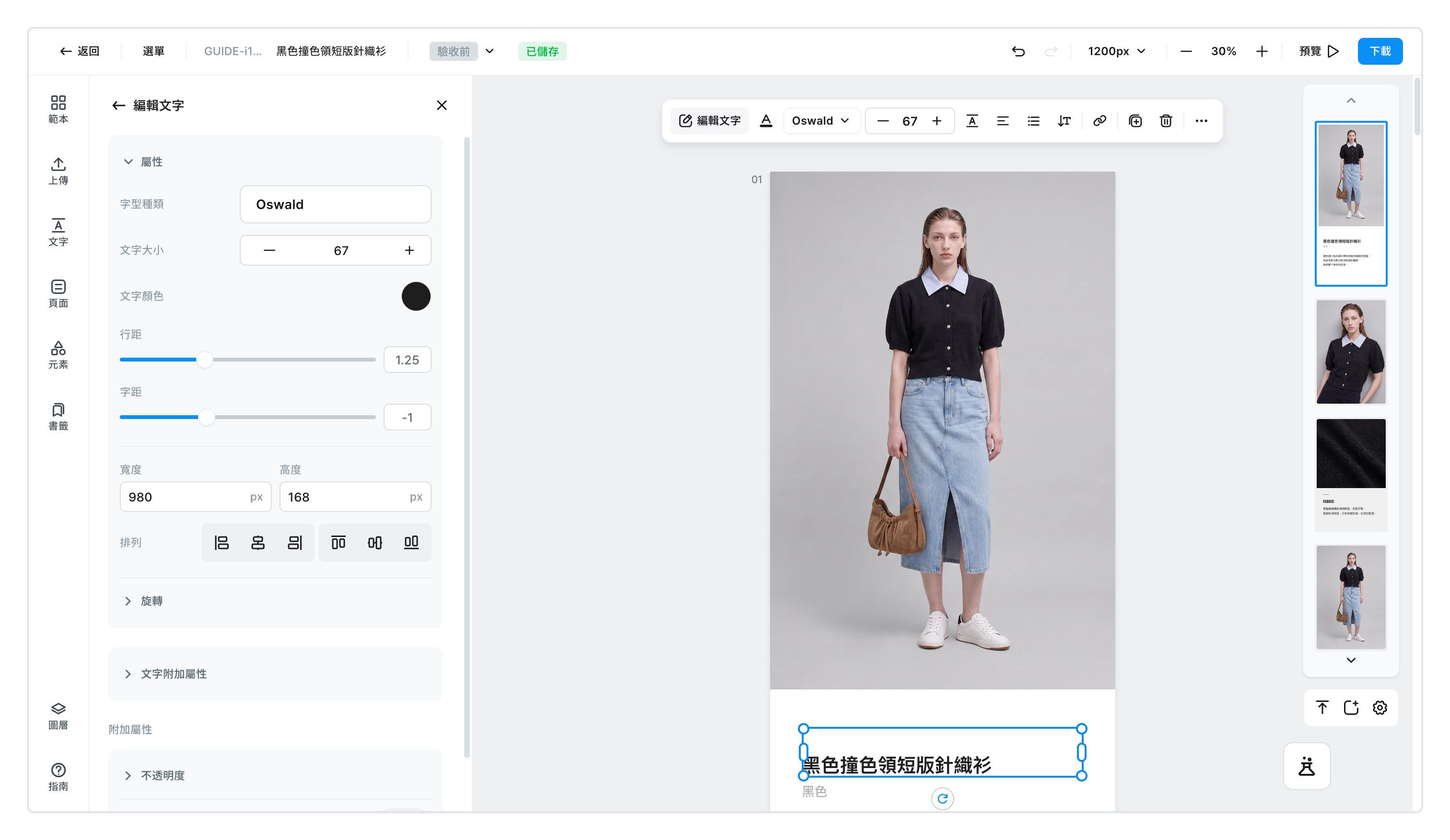The height and width of the screenshot is (840, 1450).
Task: Click the settings gear below the thumbnails
Action: click(1380, 708)
